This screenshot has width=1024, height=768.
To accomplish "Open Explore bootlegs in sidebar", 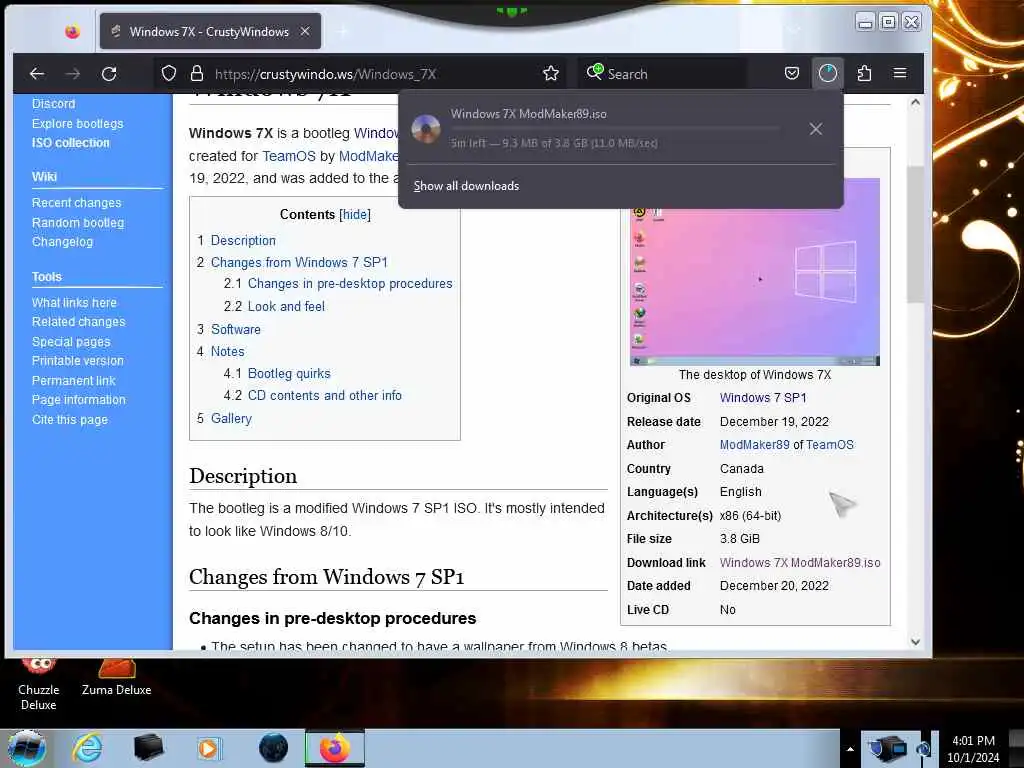I will pos(78,123).
